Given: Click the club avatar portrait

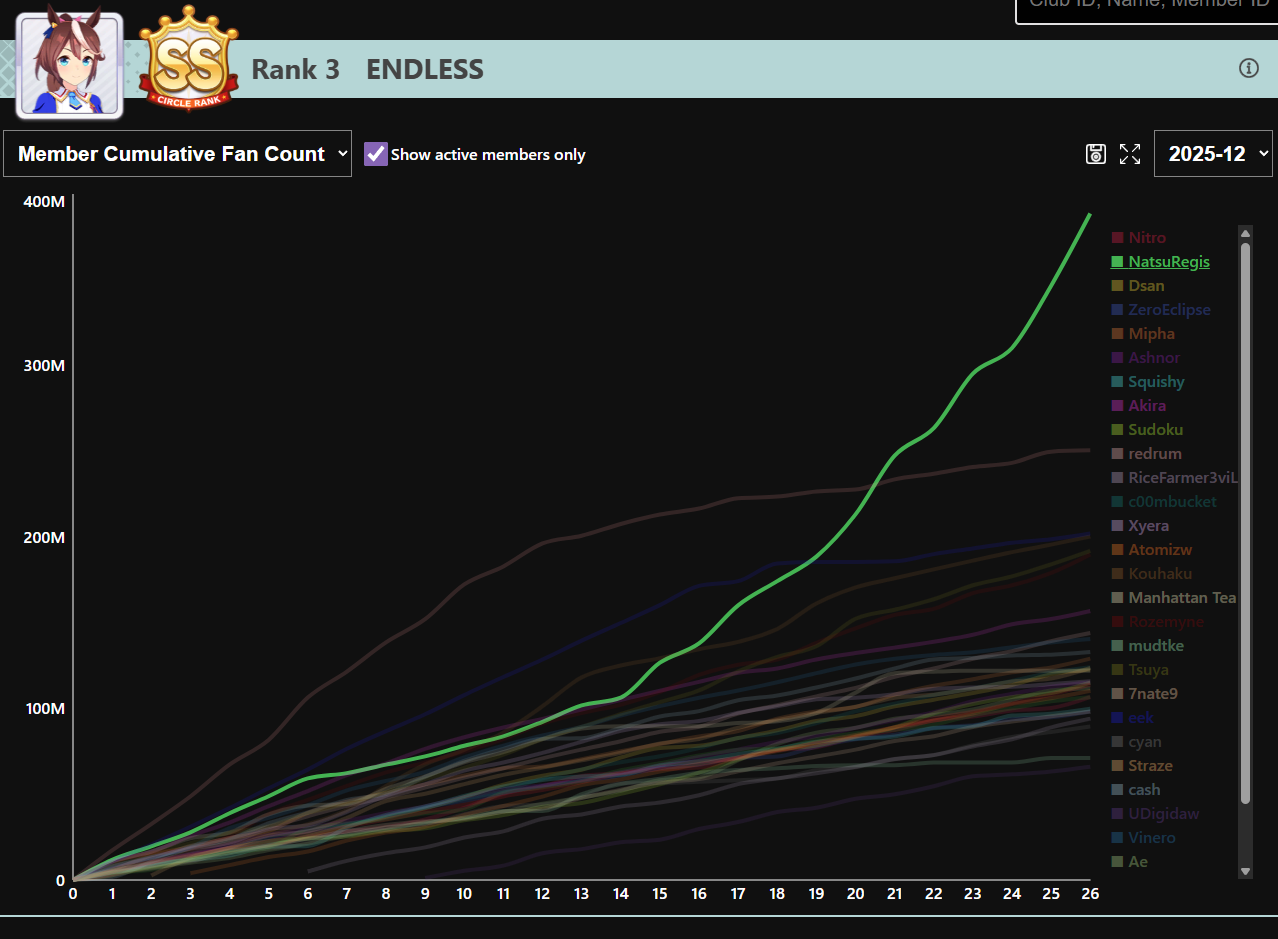Looking at the screenshot, I should point(70,65).
